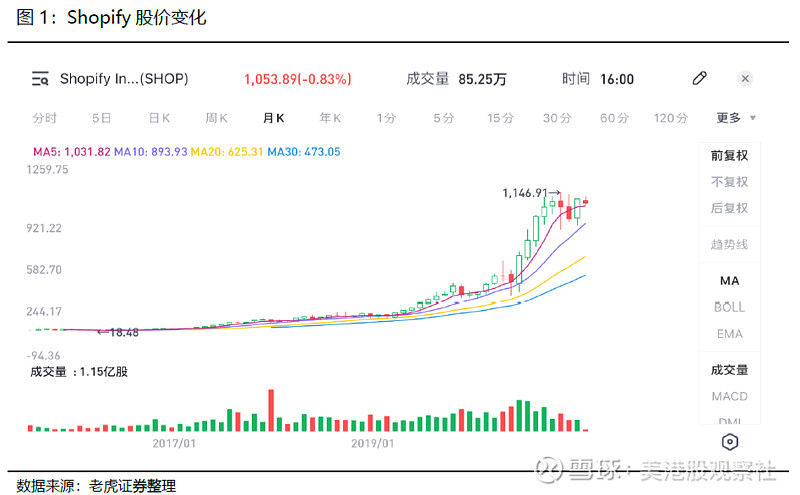Click the price 1,053.89(-0.83%)
The height and width of the screenshot is (495, 800).
click(x=297, y=79)
